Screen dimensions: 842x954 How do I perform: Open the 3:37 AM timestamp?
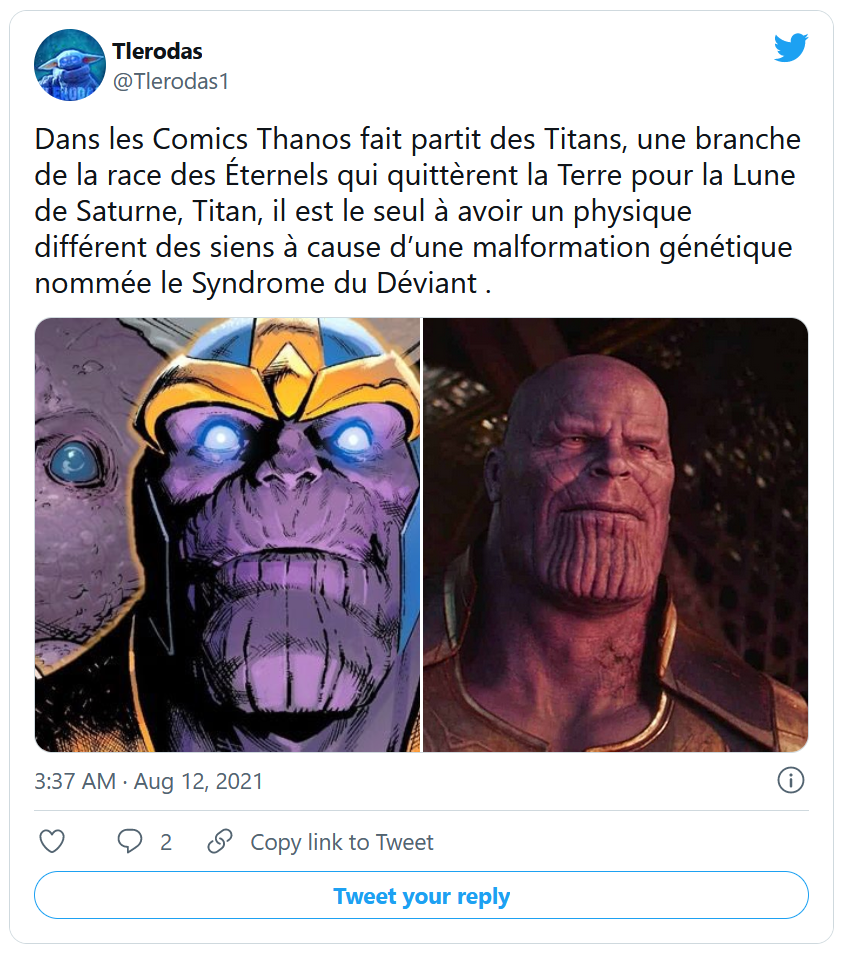pyautogui.click(x=74, y=781)
